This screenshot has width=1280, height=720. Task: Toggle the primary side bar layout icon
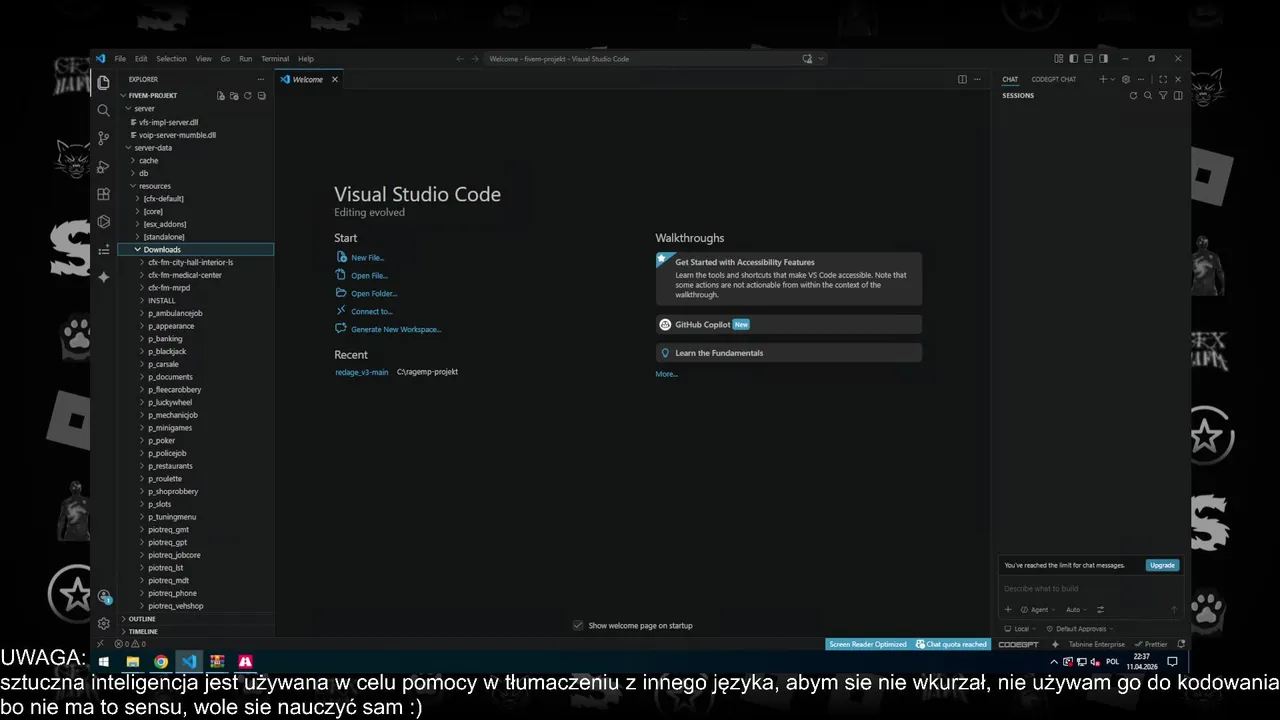(x=1073, y=59)
